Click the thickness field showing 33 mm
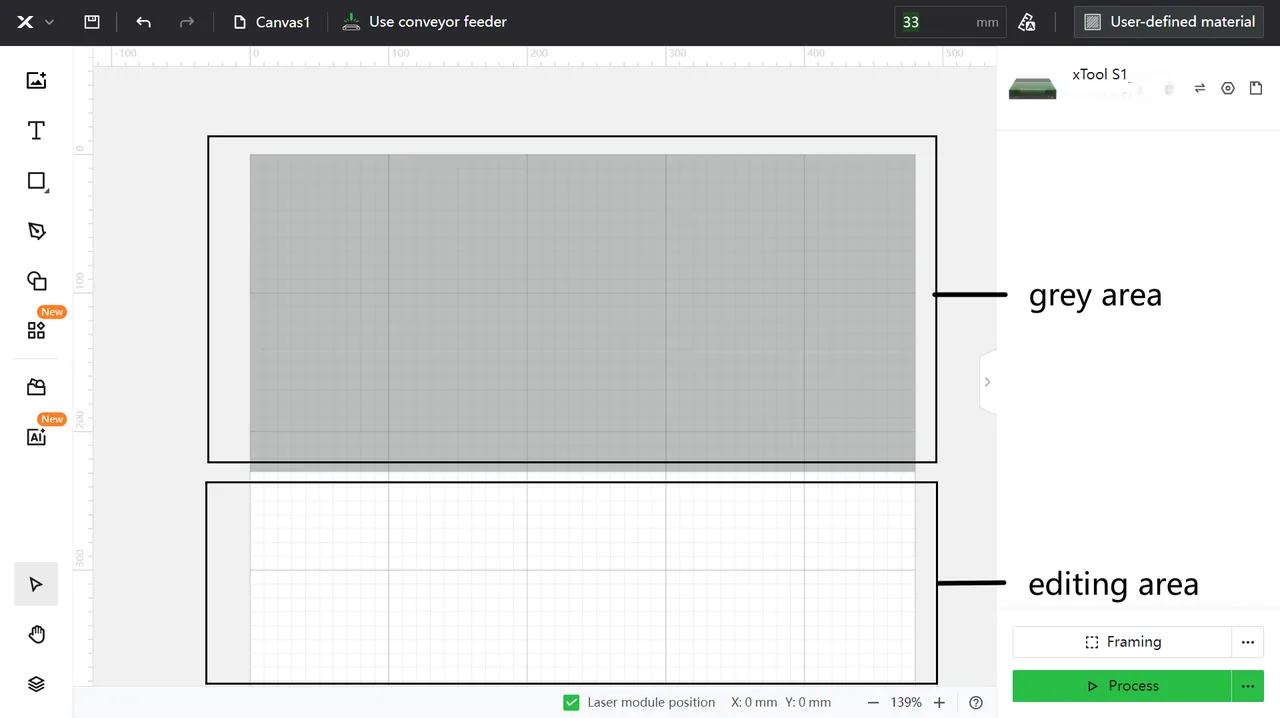Viewport: 1280px width, 718px height. (x=950, y=22)
